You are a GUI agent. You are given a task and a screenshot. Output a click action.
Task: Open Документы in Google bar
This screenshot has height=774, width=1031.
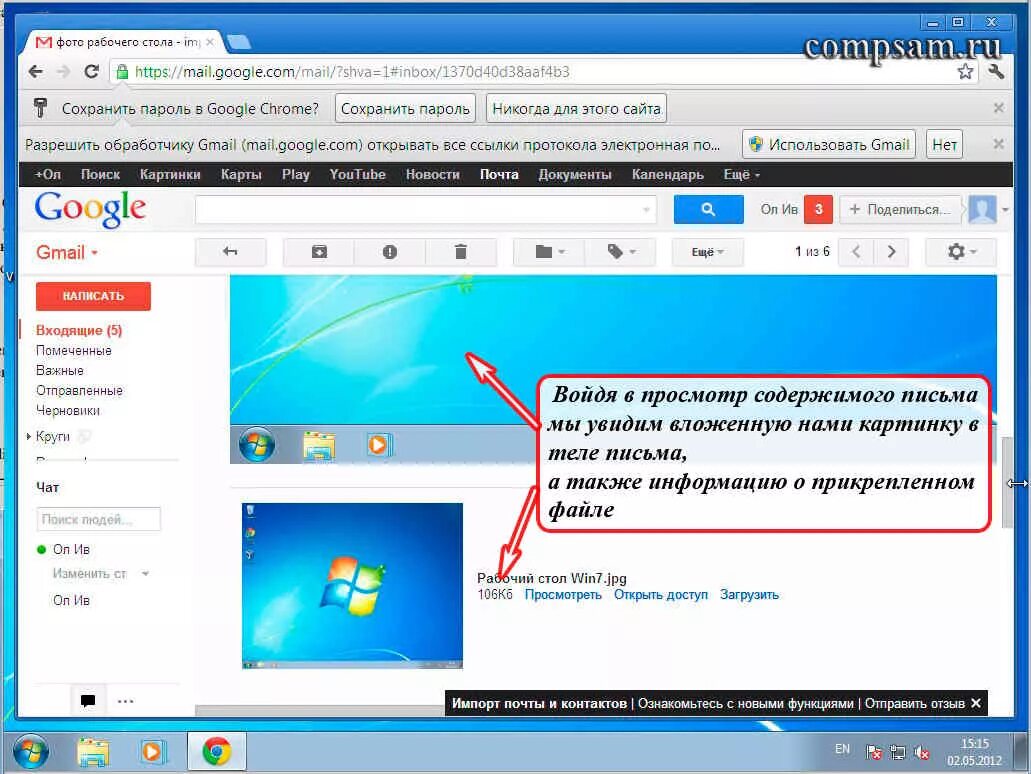(575, 174)
